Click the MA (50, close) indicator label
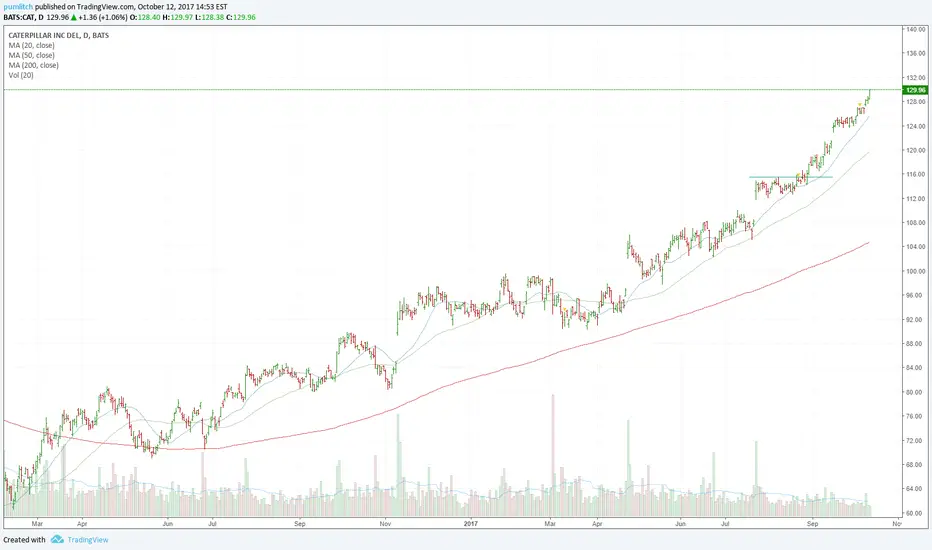 tap(32, 55)
